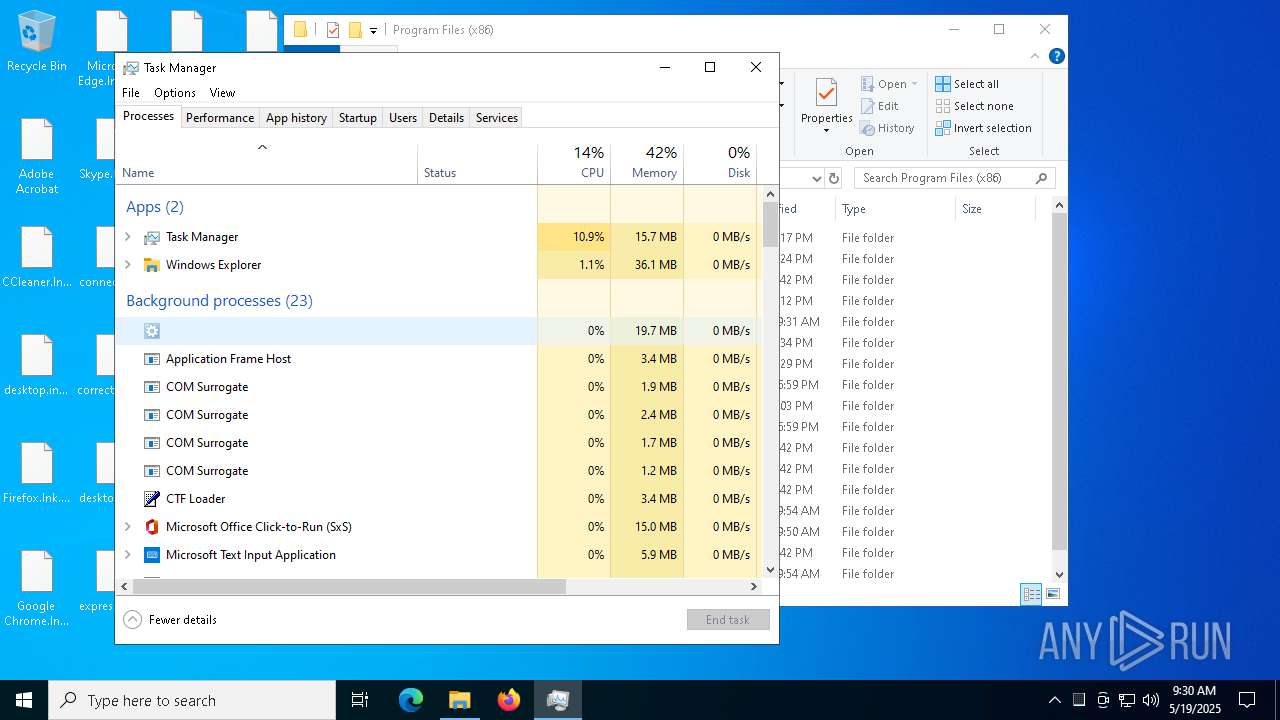Open Firefox from the taskbar
The image size is (1280, 720).
pos(509,700)
